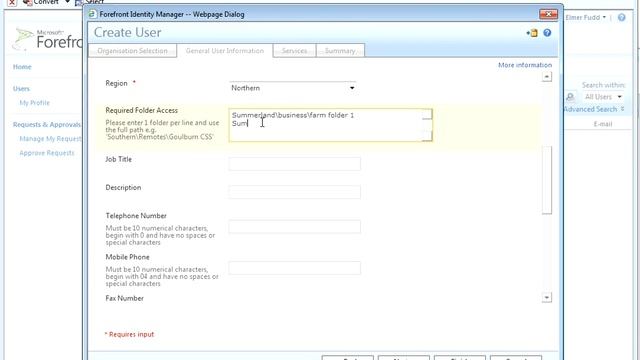Image resolution: width=640 pixels, height=360 pixels.
Task: Click the help icon beside Elmer Fudd
Action: tap(621, 18)
